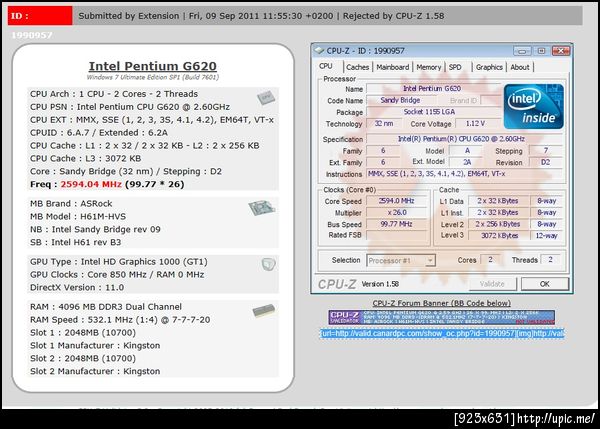600x429 pixels.
Task: Click 'Submitted by Extension' header text
Action: click(x=129, y=16)
